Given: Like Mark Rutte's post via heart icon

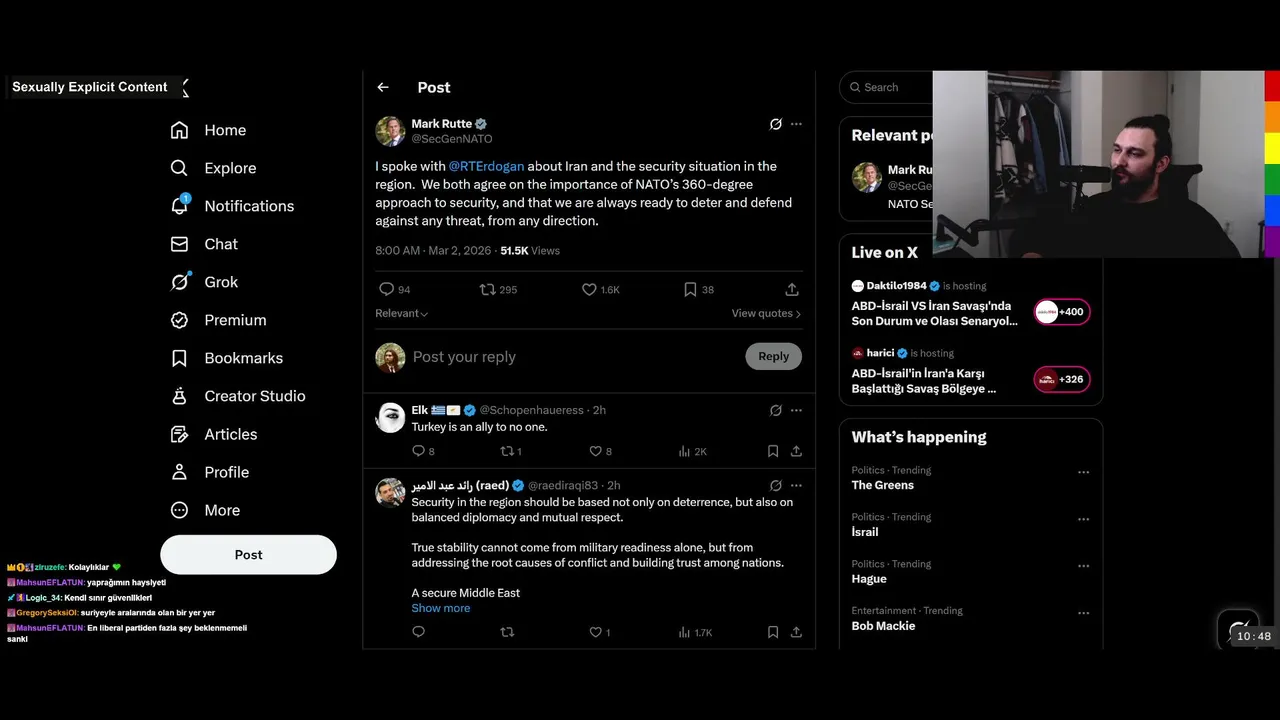Looking at the screenshot, I should pyautogui.click(x=589, y=289).
